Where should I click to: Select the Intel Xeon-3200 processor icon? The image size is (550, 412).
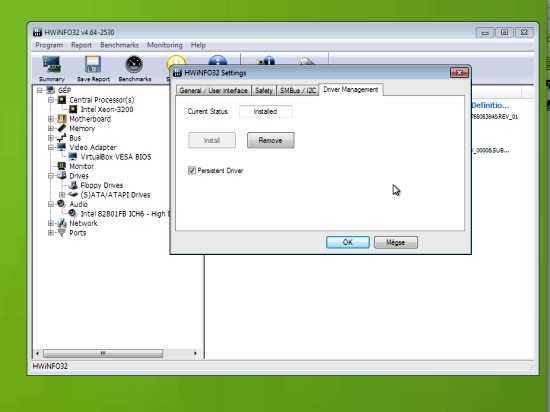(73, 109)
